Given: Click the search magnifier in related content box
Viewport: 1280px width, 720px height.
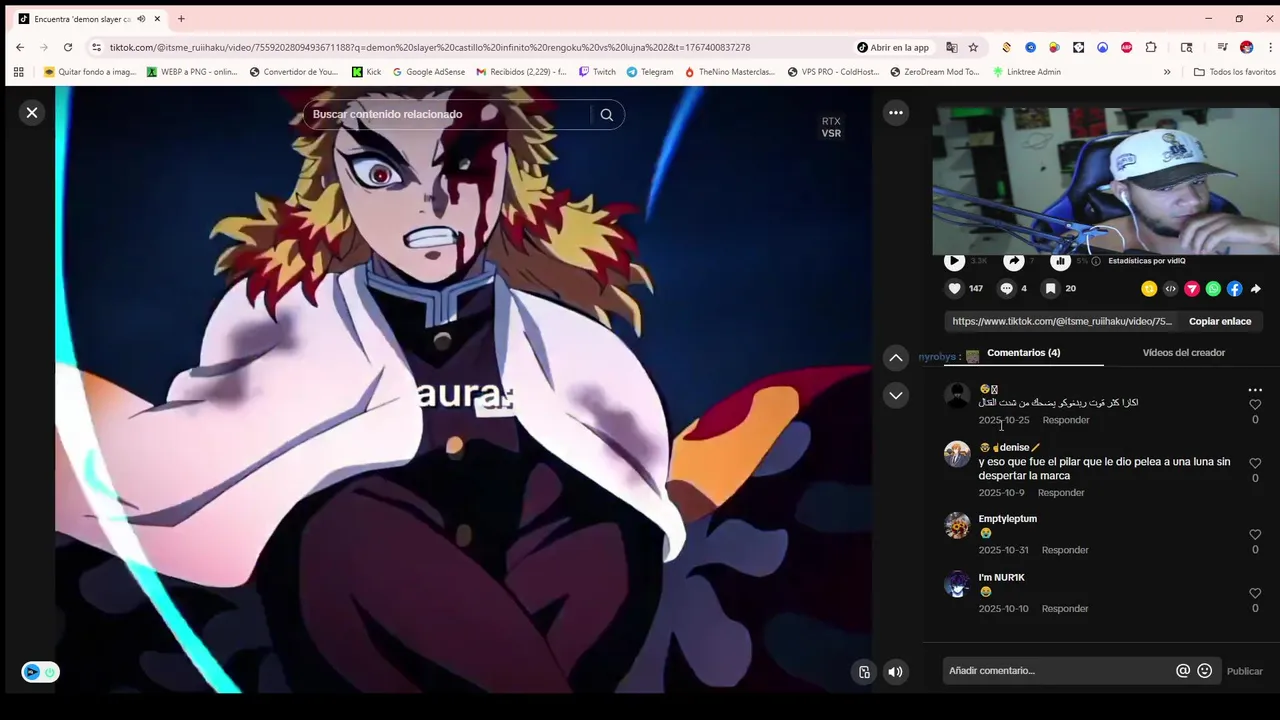Looking at the screenshot, I should [606, 115].
